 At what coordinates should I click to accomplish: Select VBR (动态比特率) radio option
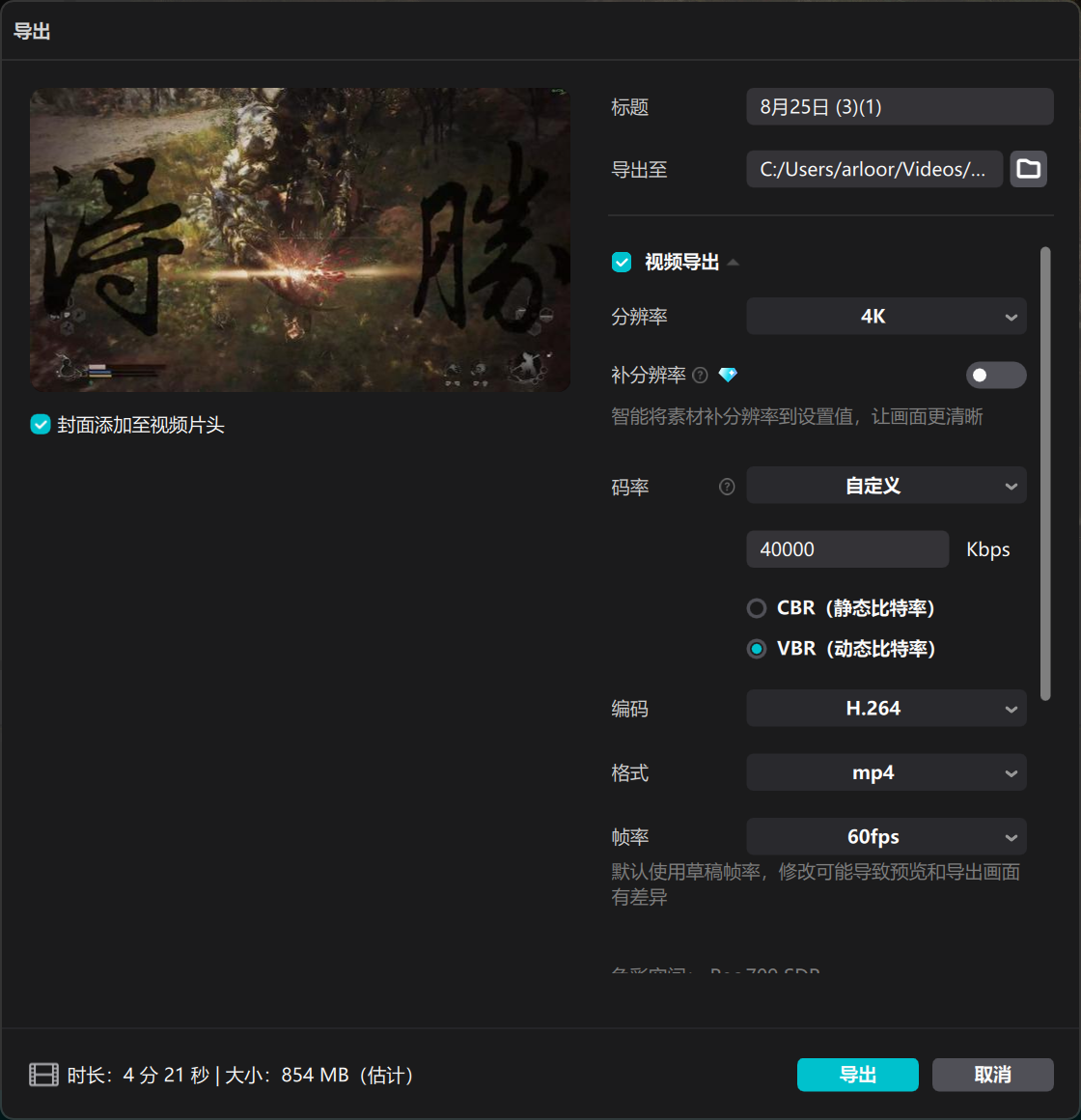tap(757, 649)
